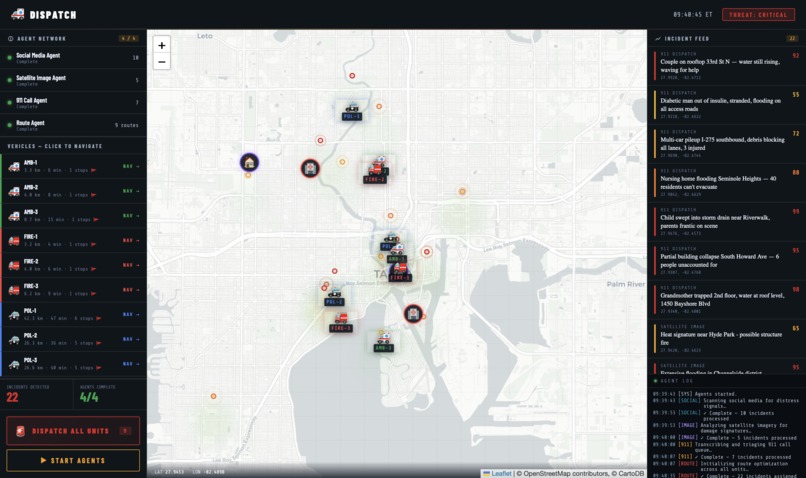Select the 911 Call Agent row
Viewport: 806px width, 478px height.
[73, 103]
